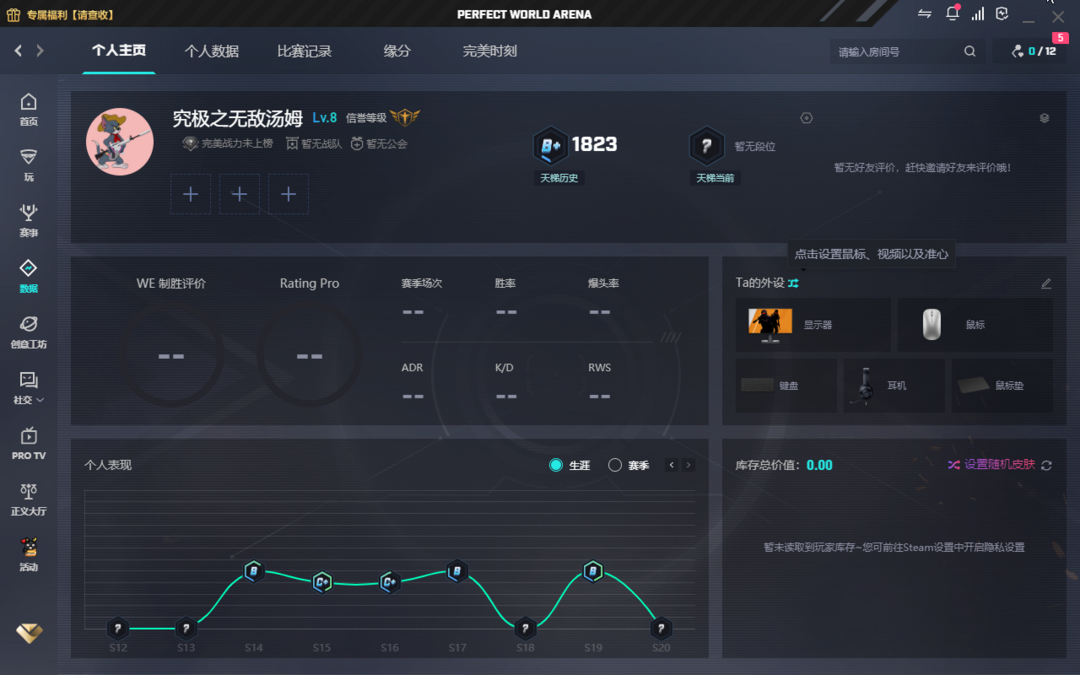Go to the previous season page arrow

pyautogui.click(x=672, y=465)
